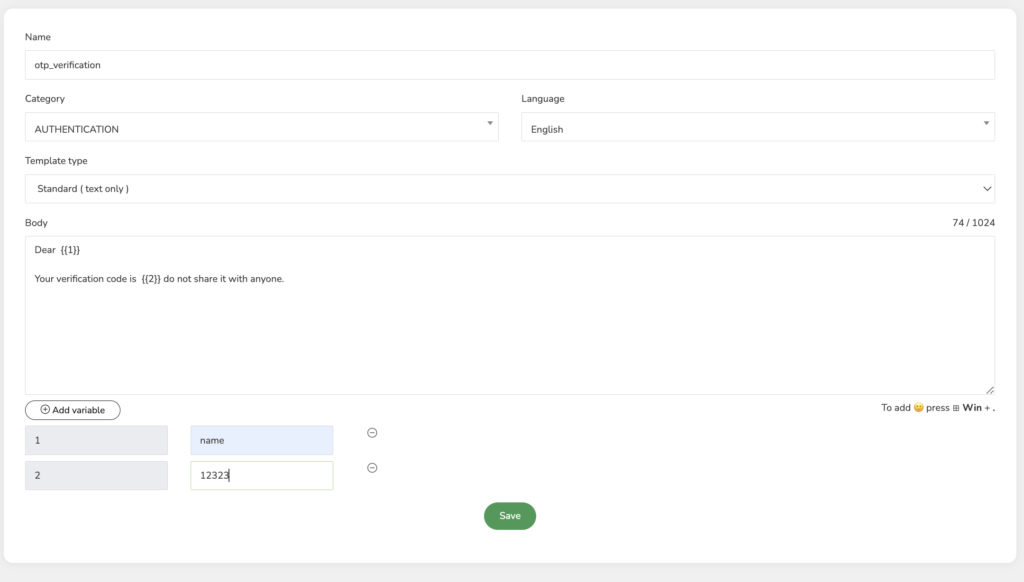Select the English language field
This screenshot has width=1024, height=582.
758,127
